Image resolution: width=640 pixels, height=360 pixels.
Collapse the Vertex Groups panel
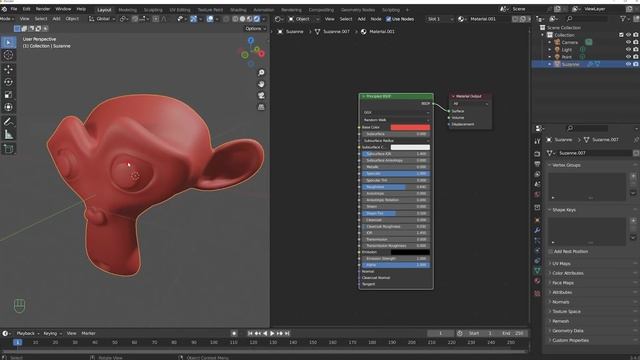coord(566,165)
